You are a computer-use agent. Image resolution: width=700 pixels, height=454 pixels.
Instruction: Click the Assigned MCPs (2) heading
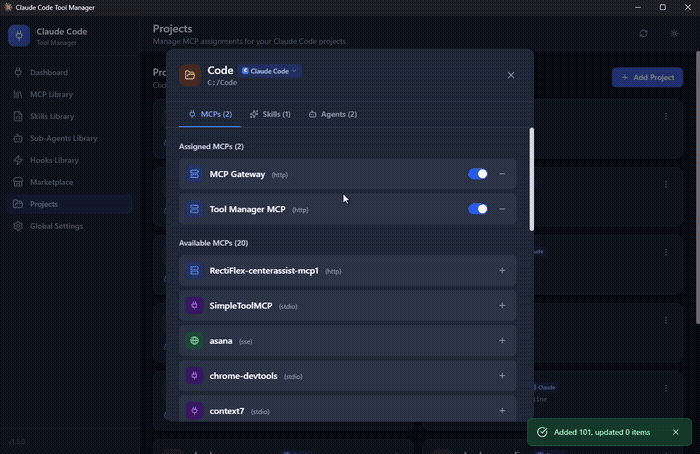(211, 146)
